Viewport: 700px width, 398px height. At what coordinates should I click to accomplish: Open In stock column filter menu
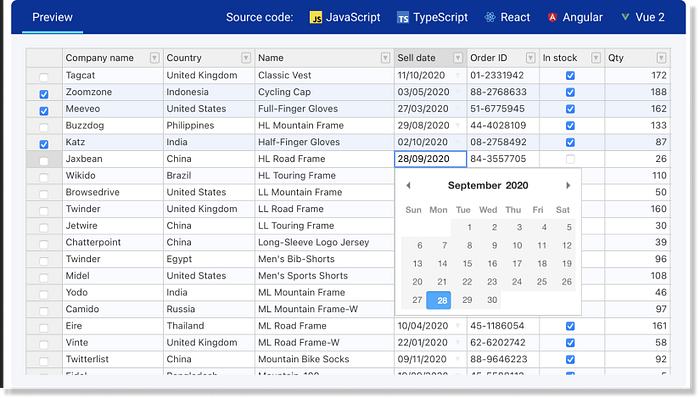point(596,58)
